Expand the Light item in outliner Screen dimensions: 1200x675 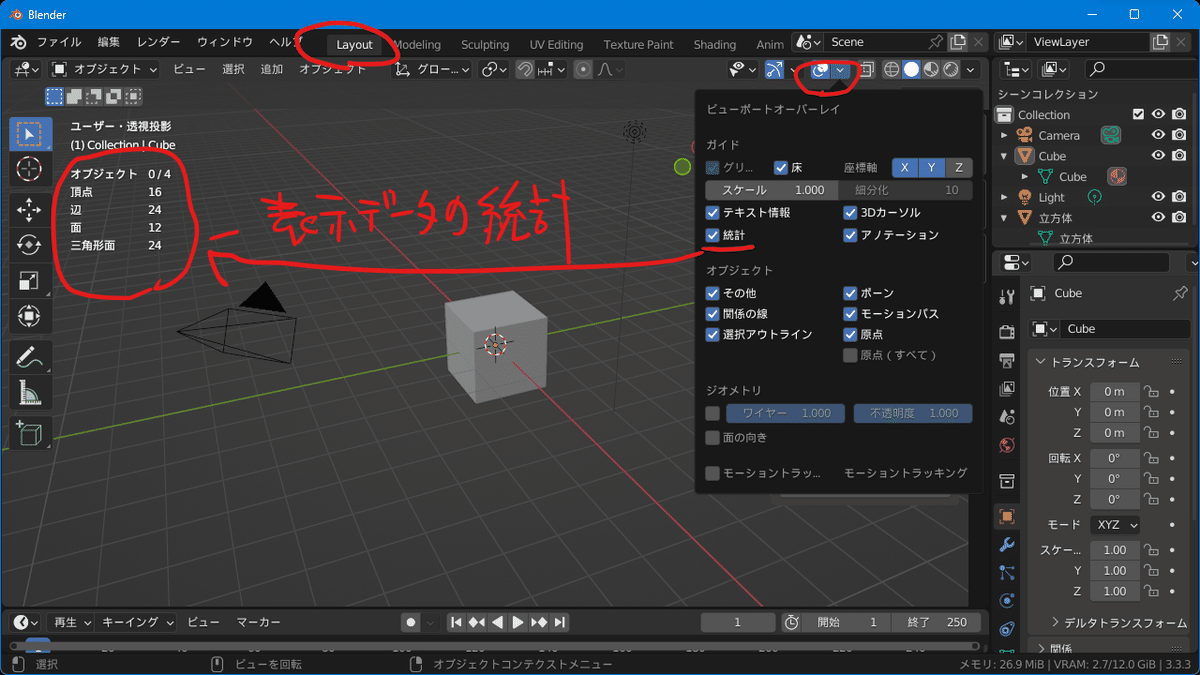tap(1005, 197)
